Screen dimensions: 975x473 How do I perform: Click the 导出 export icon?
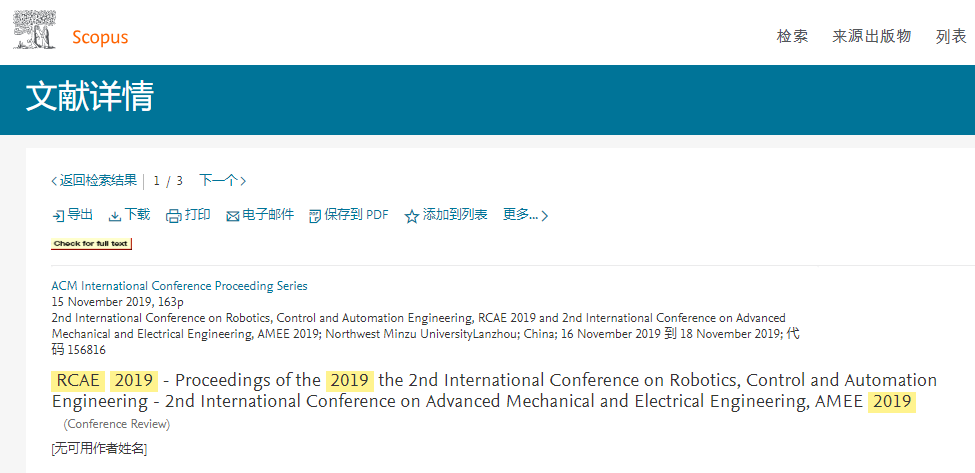tap(58, 216)
